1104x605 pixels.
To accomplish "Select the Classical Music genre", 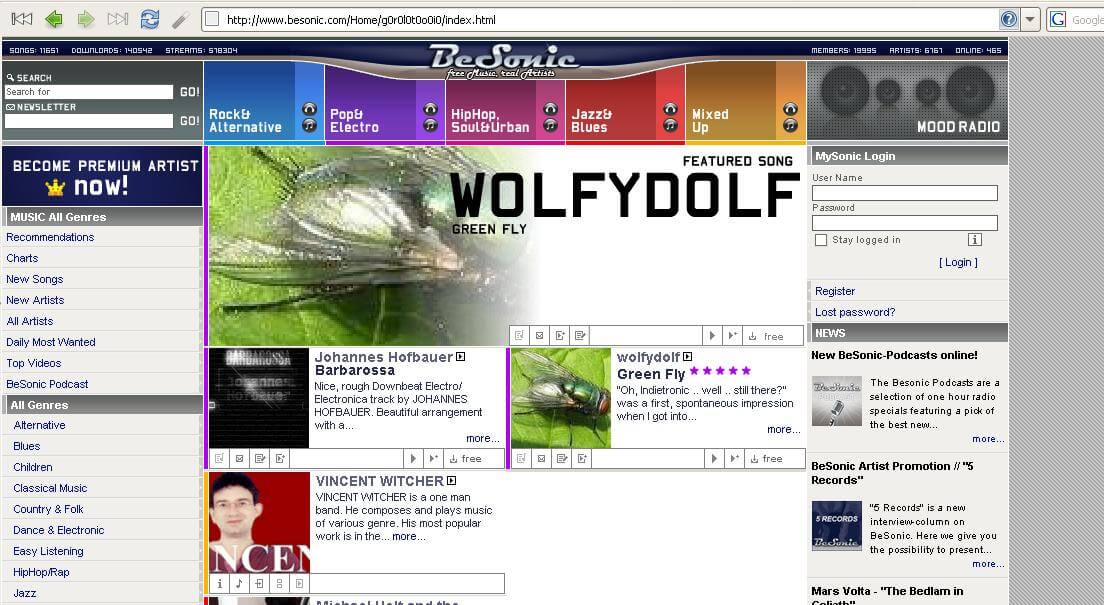I will click(50, 488).
